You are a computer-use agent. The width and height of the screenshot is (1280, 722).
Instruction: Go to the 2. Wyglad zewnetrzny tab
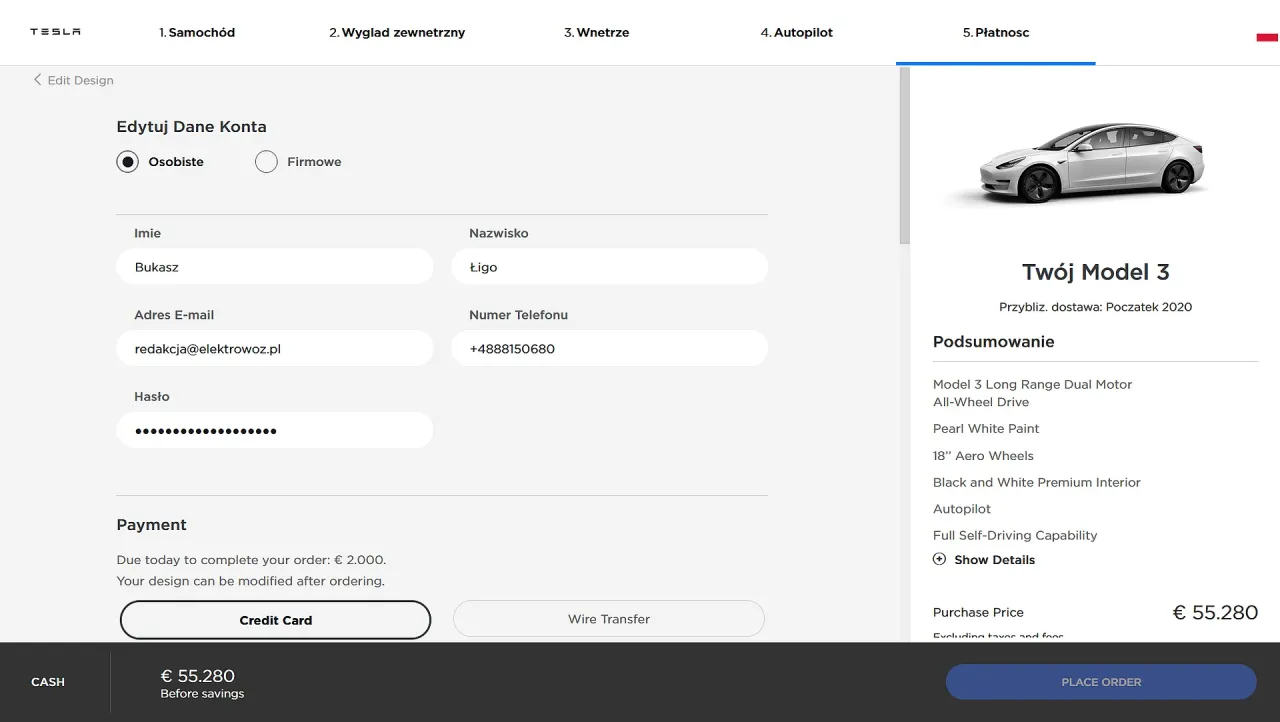pyautogui.click(x=397, y=33)
